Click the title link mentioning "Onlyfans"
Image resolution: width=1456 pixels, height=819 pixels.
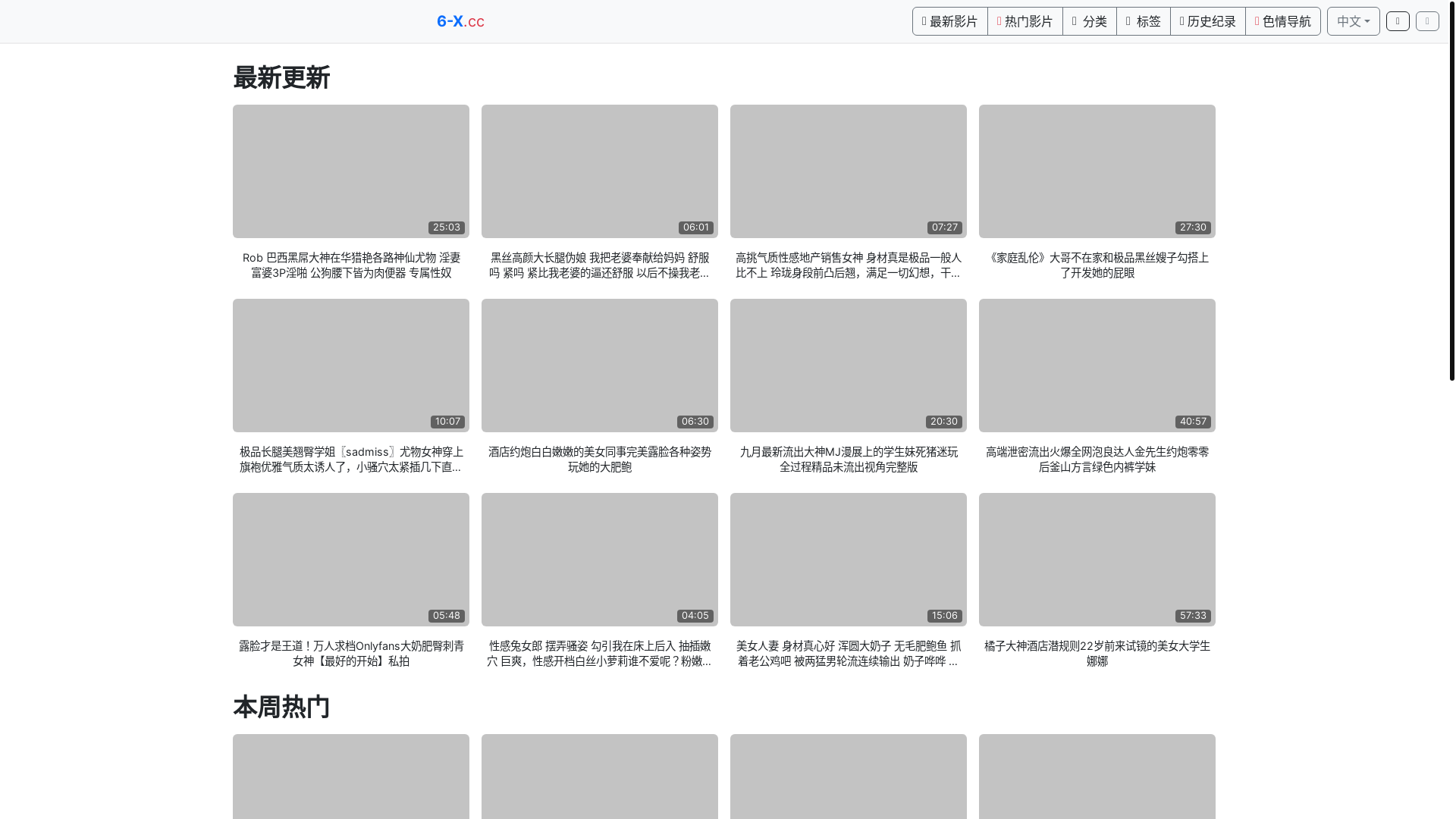(351, 654)
